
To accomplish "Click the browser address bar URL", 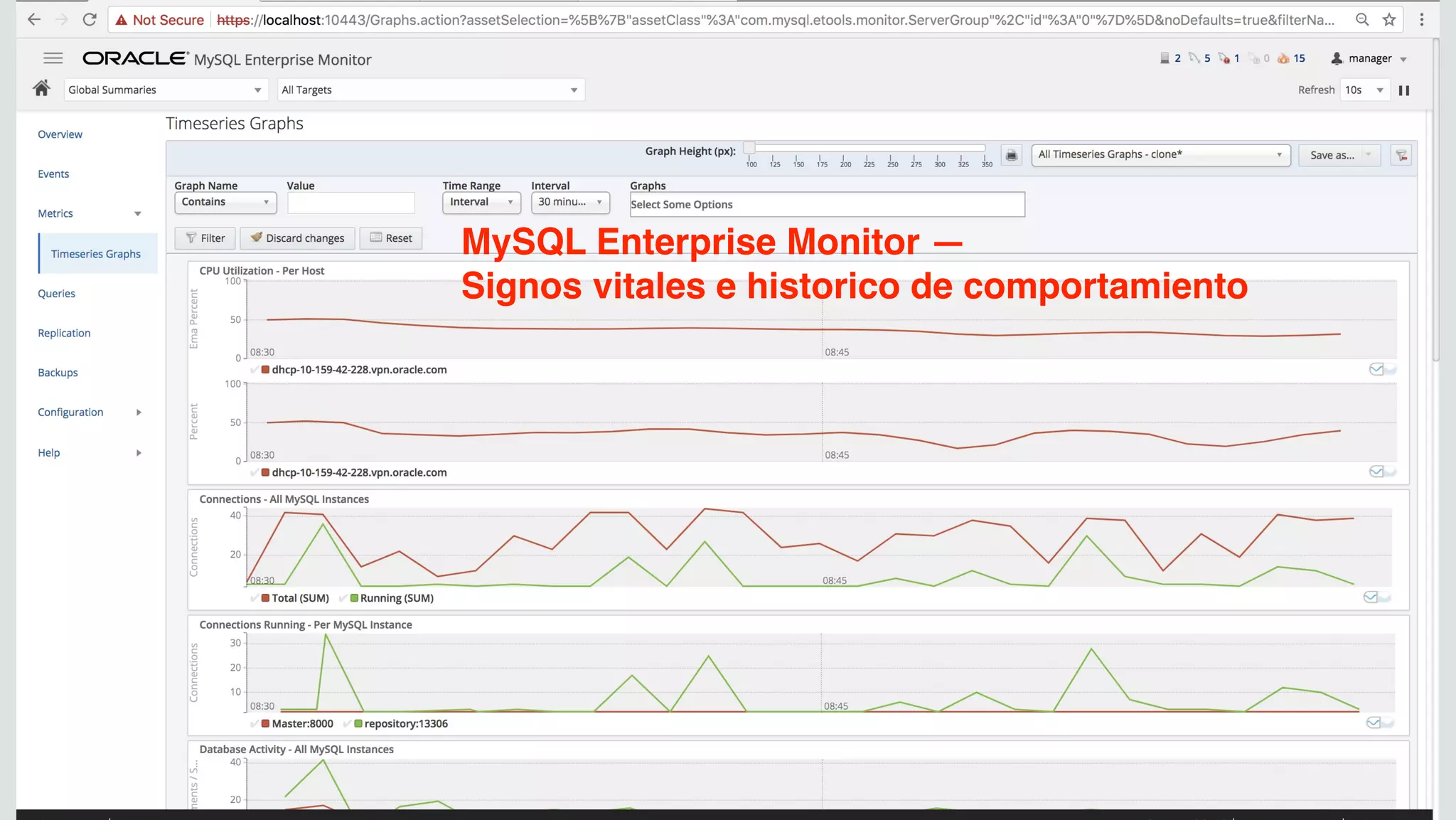I will coord(776,20).
